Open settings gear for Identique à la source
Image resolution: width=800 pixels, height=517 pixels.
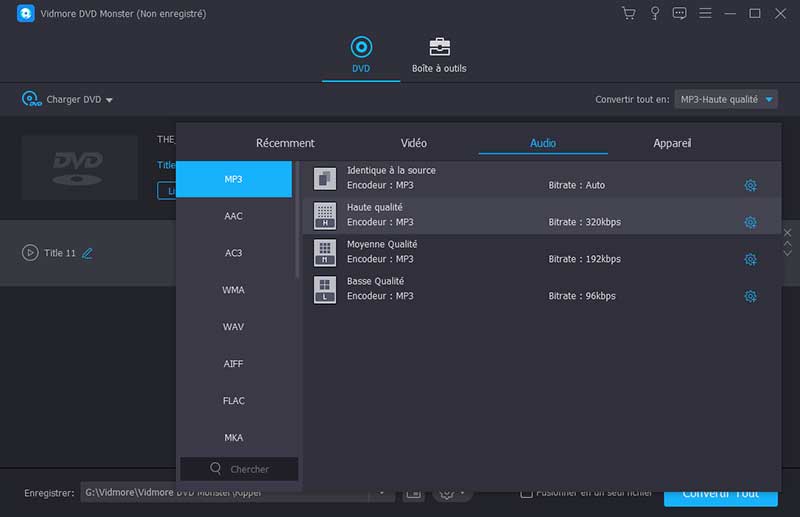pyautogui.click(x=750, y=185)
